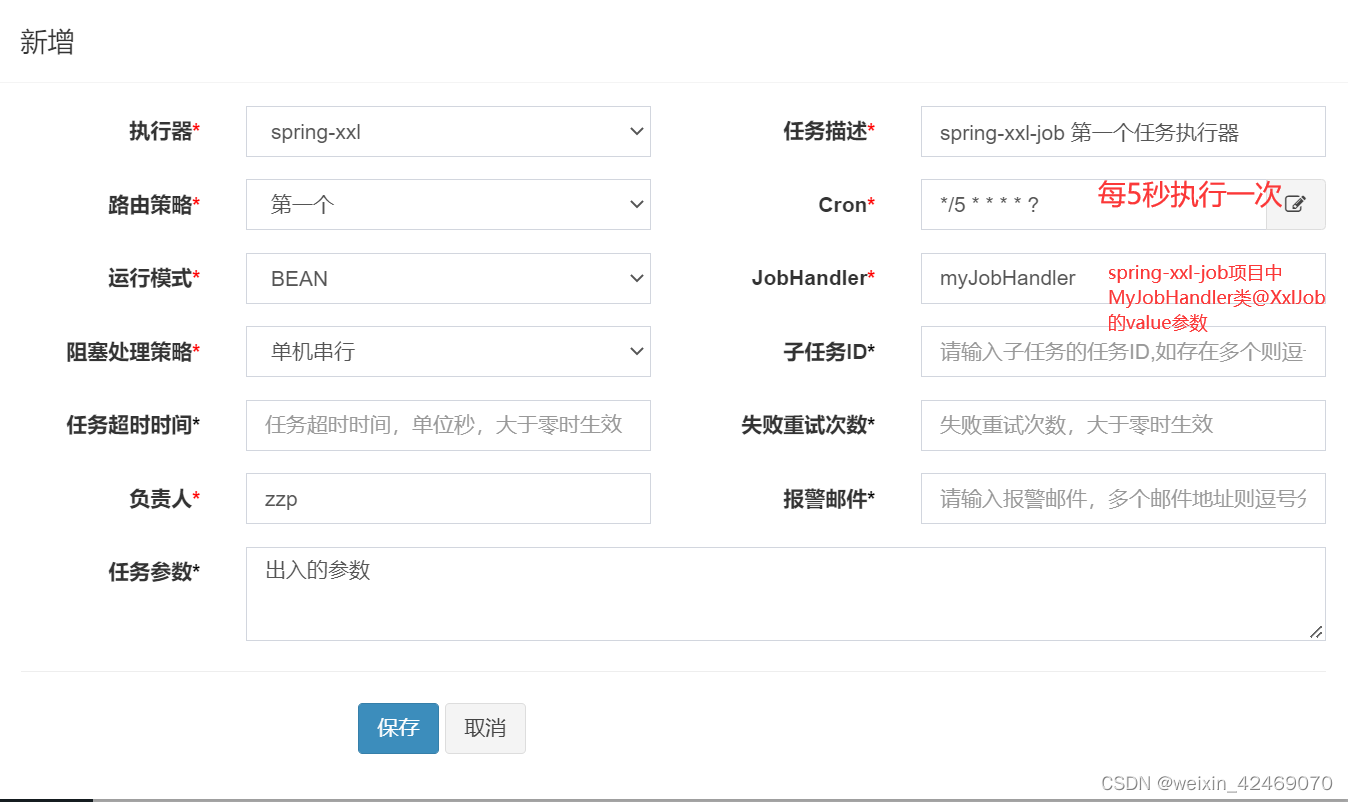Image resolution: width=1348 pixels, height=802 pixels.
Task: Click the 任务超时时间 field label
Action: [x=133, y=425]
